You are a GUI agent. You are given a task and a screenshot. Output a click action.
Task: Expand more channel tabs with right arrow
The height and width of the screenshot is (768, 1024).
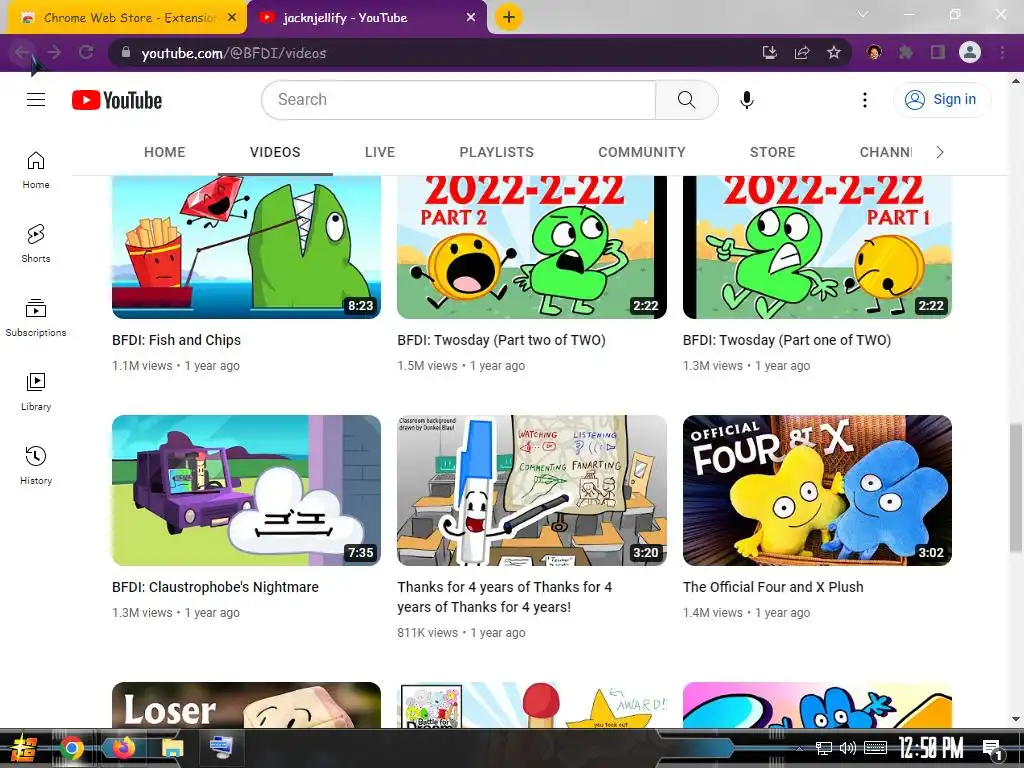(940, 152)
